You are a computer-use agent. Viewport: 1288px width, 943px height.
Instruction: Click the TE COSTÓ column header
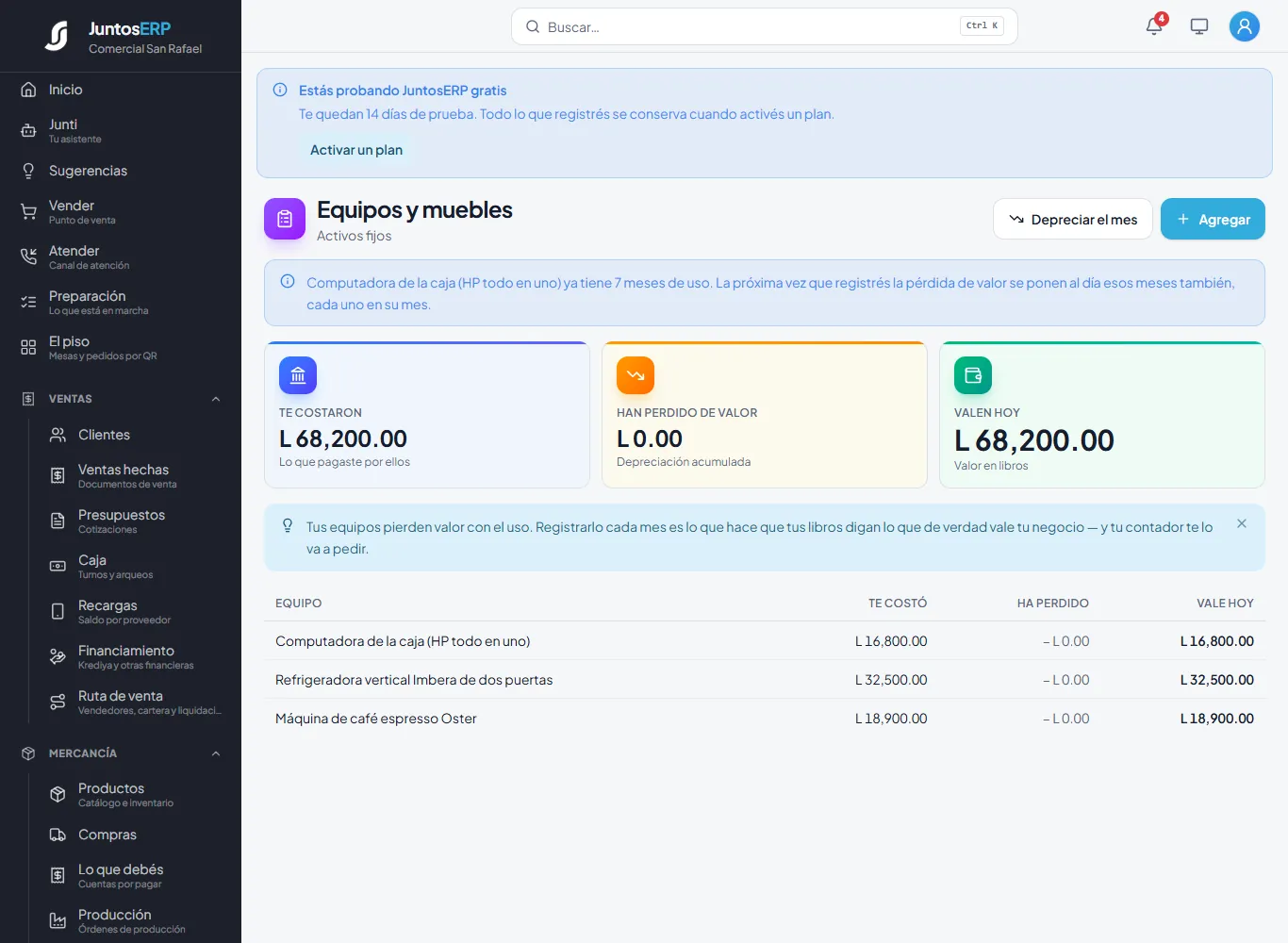898,604
